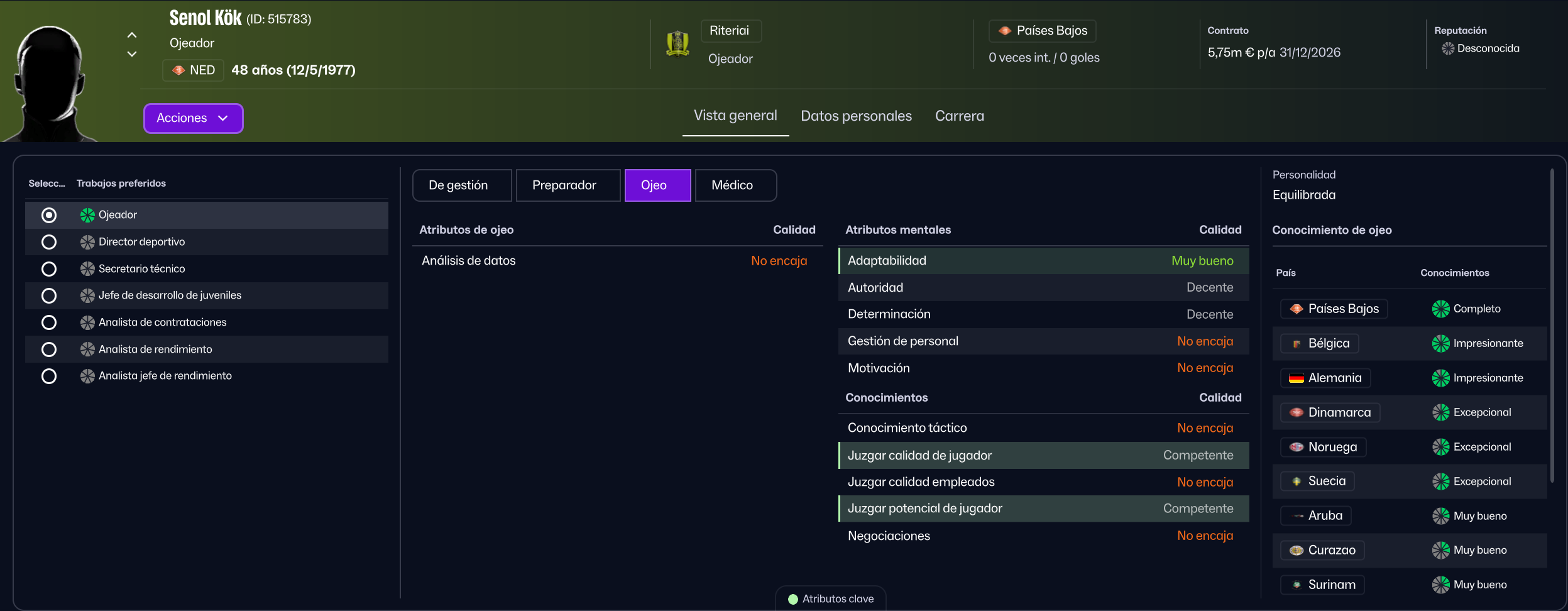Open Curazao in scouting knowledge list
Viewport: 1568px width, 611px height.
[1322, 550]
